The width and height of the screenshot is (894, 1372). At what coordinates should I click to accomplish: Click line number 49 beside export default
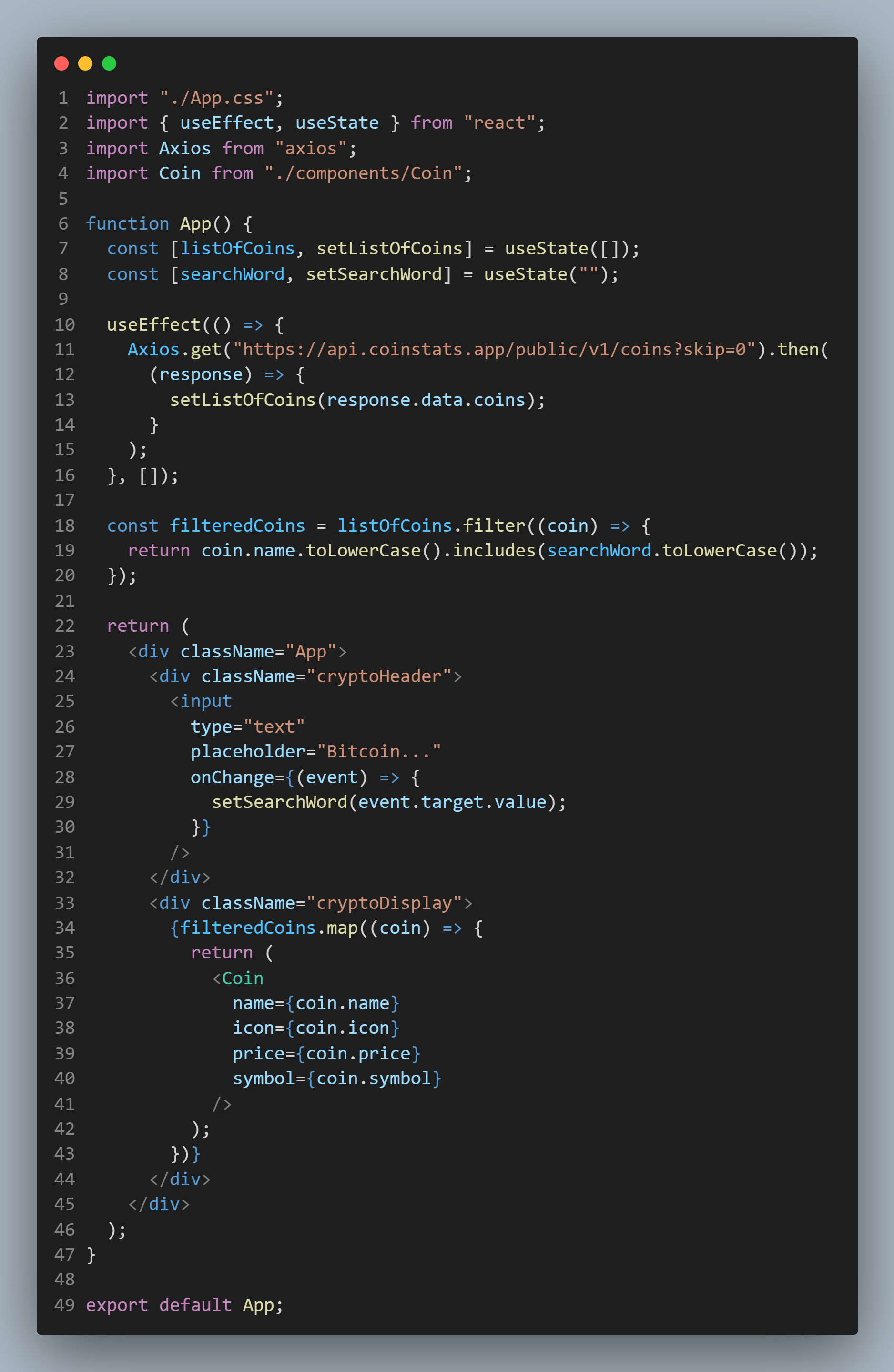click(64, 1305)
